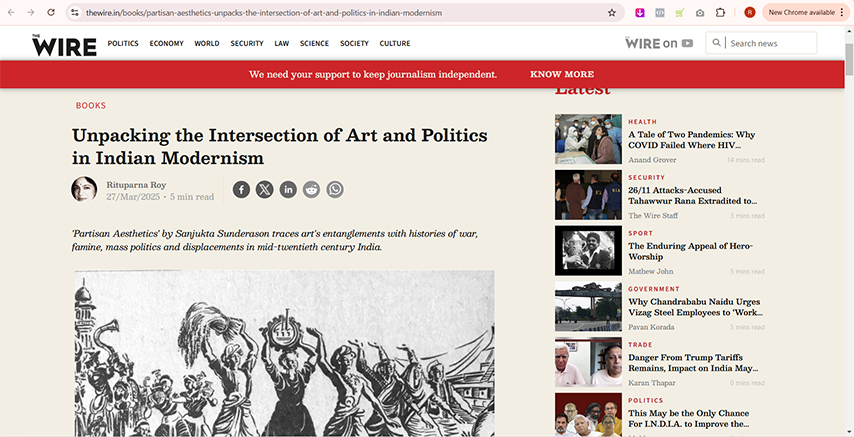Click the code-window extension icon next to the pink download icon
The height and width of the screenshot is (437, 854).
click(660, 13)
